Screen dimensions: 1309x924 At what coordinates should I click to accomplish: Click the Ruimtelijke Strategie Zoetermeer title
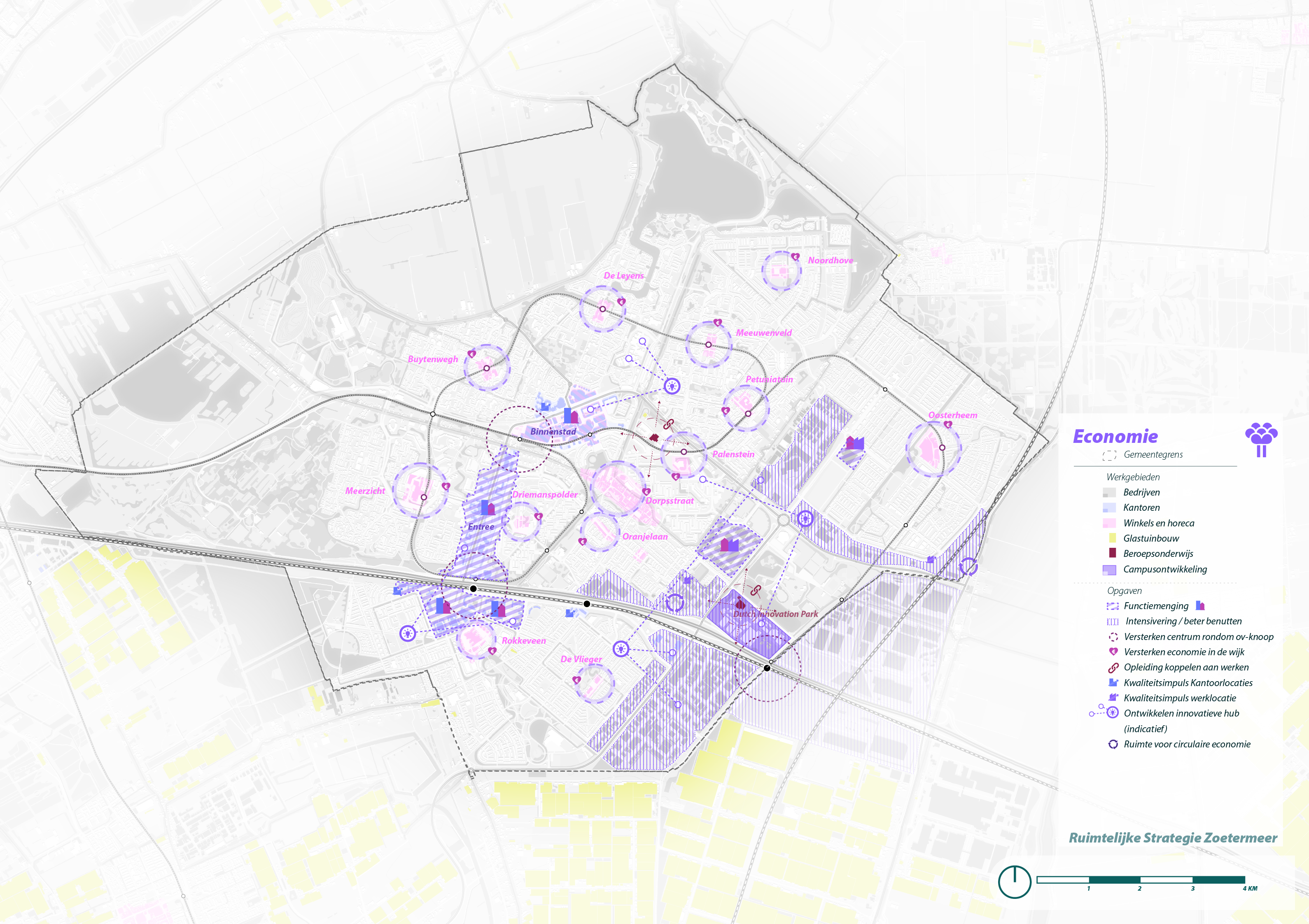point(1173,838)
